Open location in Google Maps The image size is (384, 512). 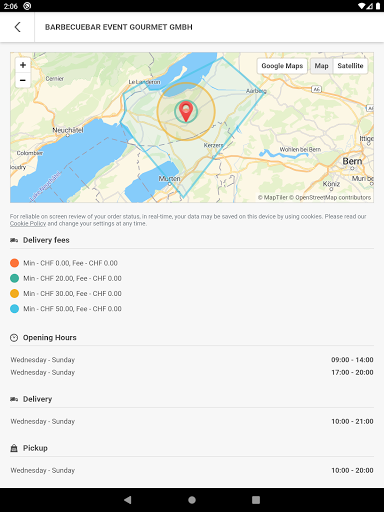(282, 66)
